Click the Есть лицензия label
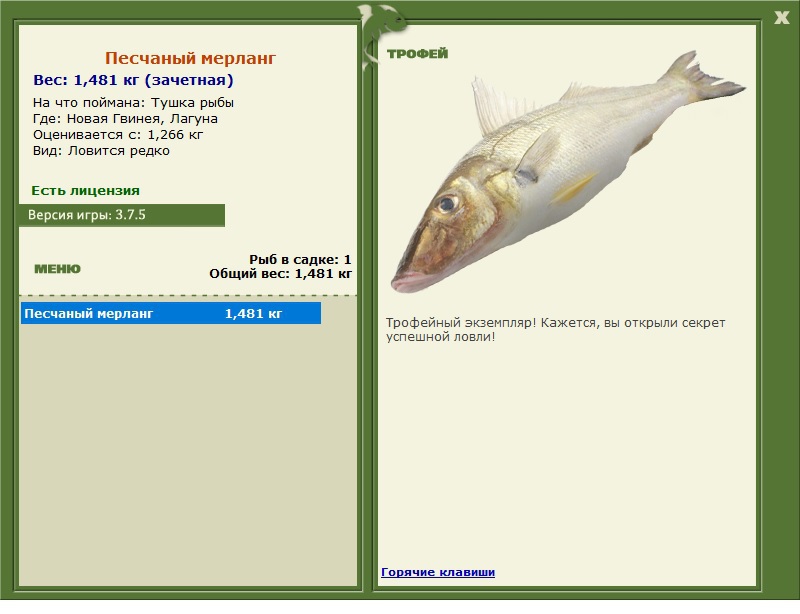The image size is (800, 614). (85, 190)
